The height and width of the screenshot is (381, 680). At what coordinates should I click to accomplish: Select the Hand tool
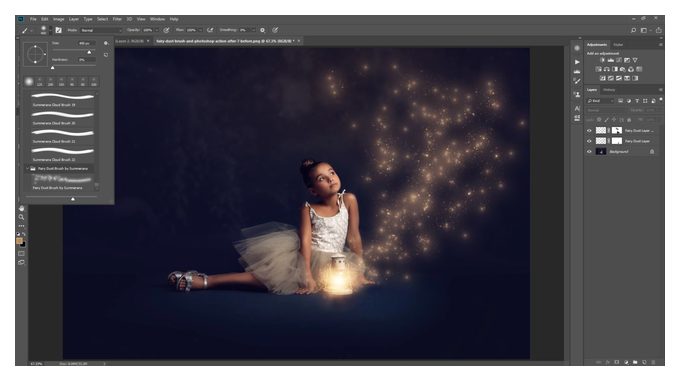click(21, 208)
